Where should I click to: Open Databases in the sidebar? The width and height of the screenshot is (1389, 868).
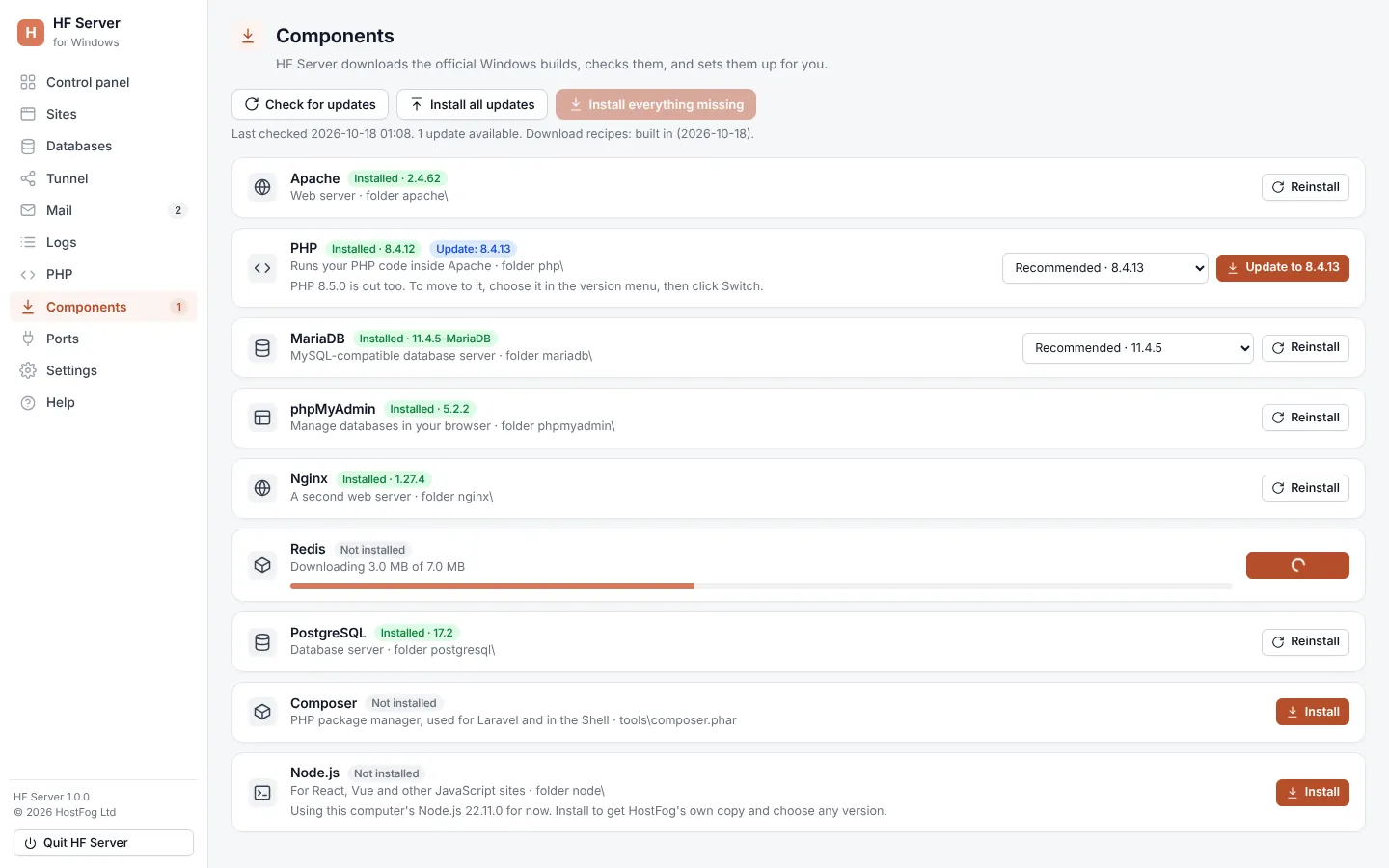(x=103, y=146)
